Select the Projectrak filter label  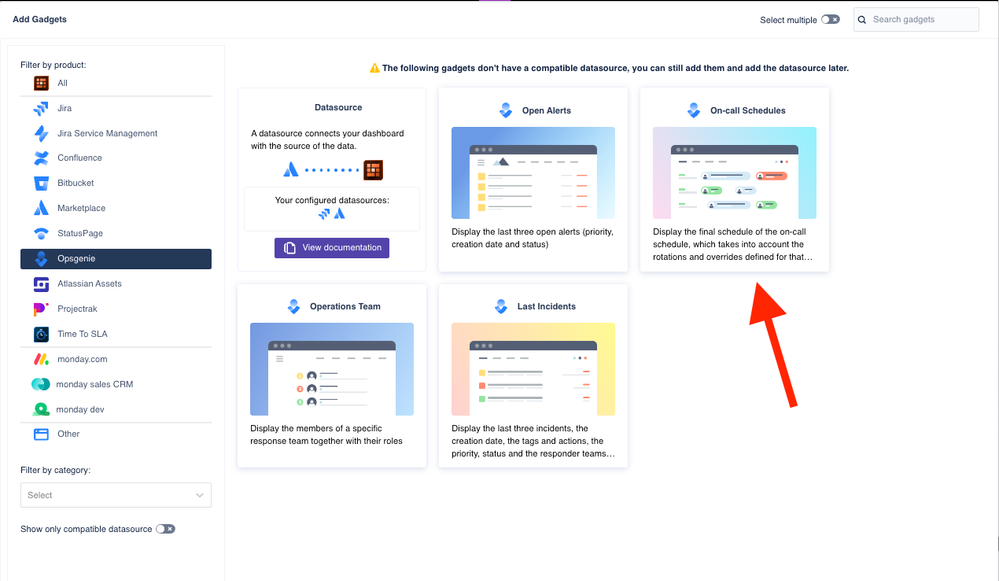click(77, 309)
